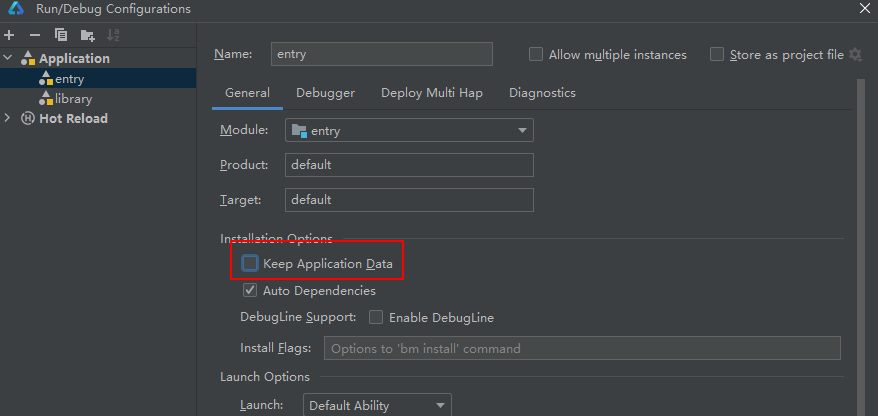
Task: Click the Install Flags input field
Action: coord(581,348)
